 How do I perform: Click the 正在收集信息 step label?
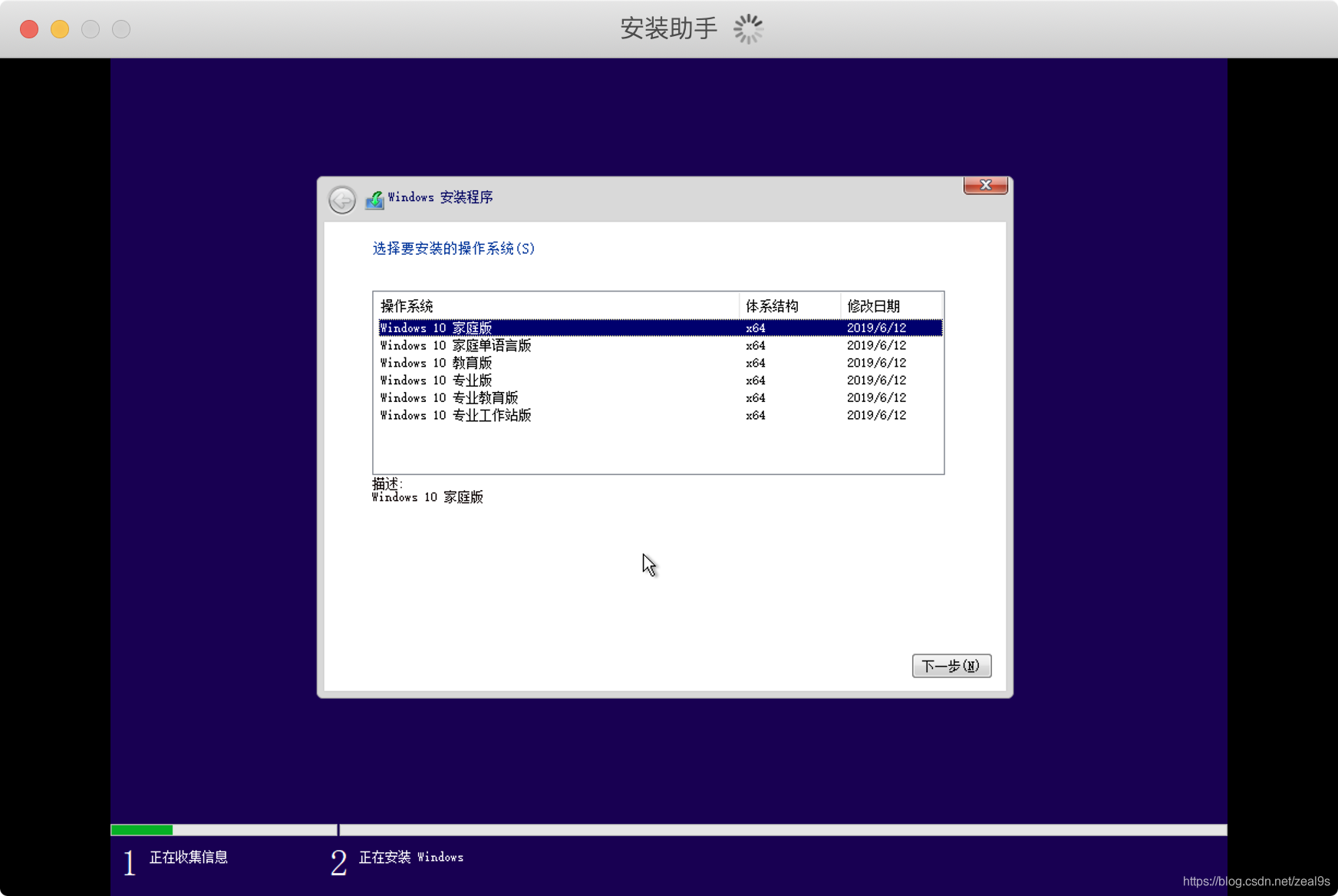pos(188,857)
